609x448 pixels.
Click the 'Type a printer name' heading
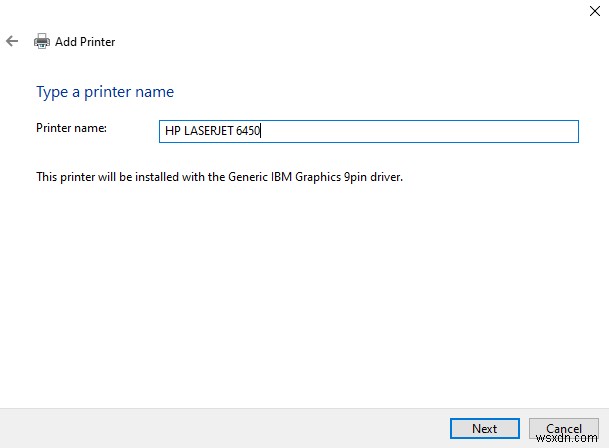(x=105, y=92)
